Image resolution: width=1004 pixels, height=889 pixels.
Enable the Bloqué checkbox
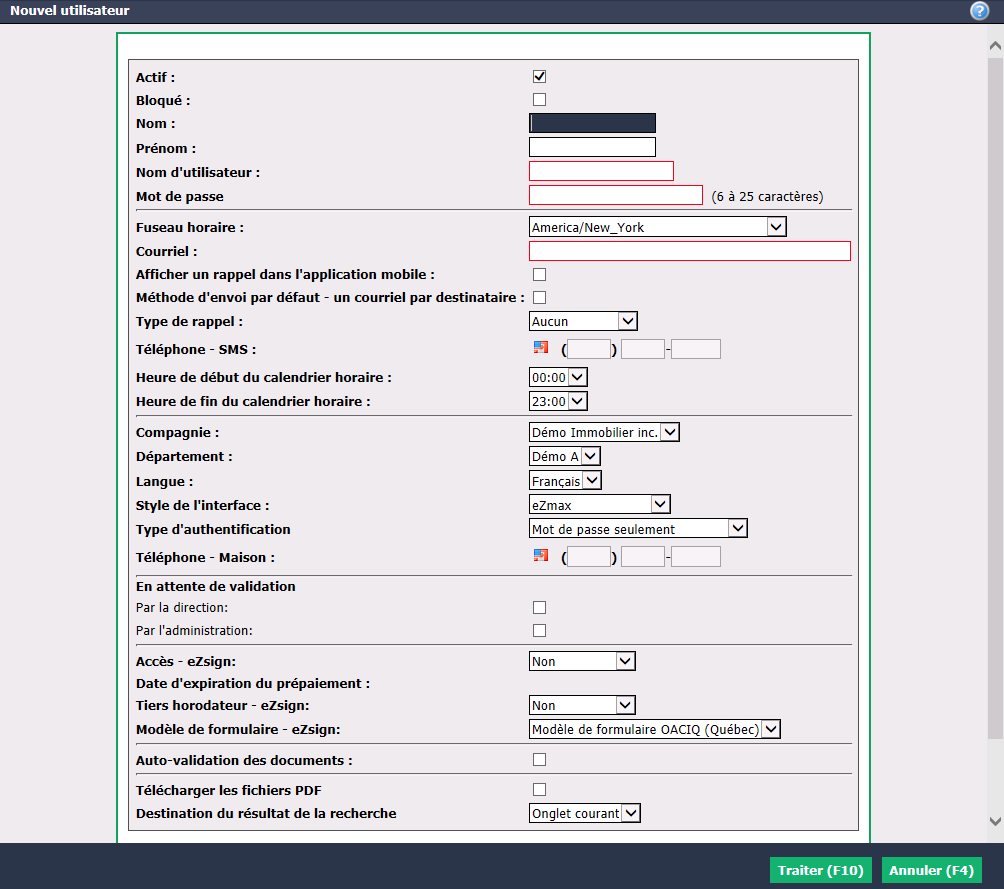540,100
